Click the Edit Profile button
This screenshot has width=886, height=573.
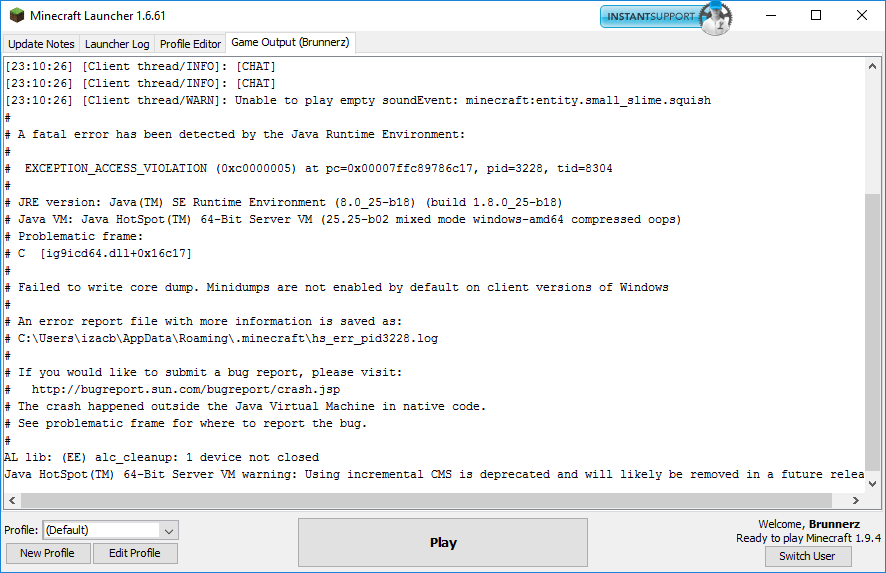point(134,553)
